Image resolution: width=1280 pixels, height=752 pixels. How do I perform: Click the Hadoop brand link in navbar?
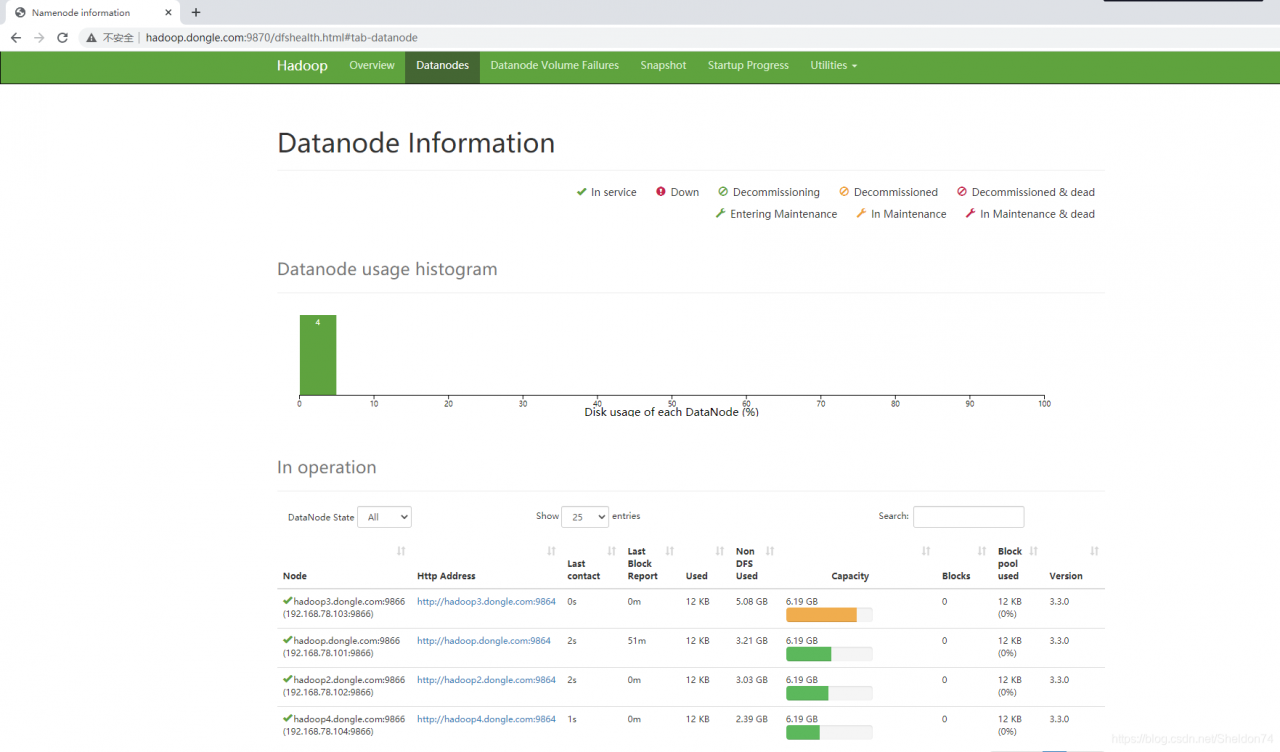302,66
